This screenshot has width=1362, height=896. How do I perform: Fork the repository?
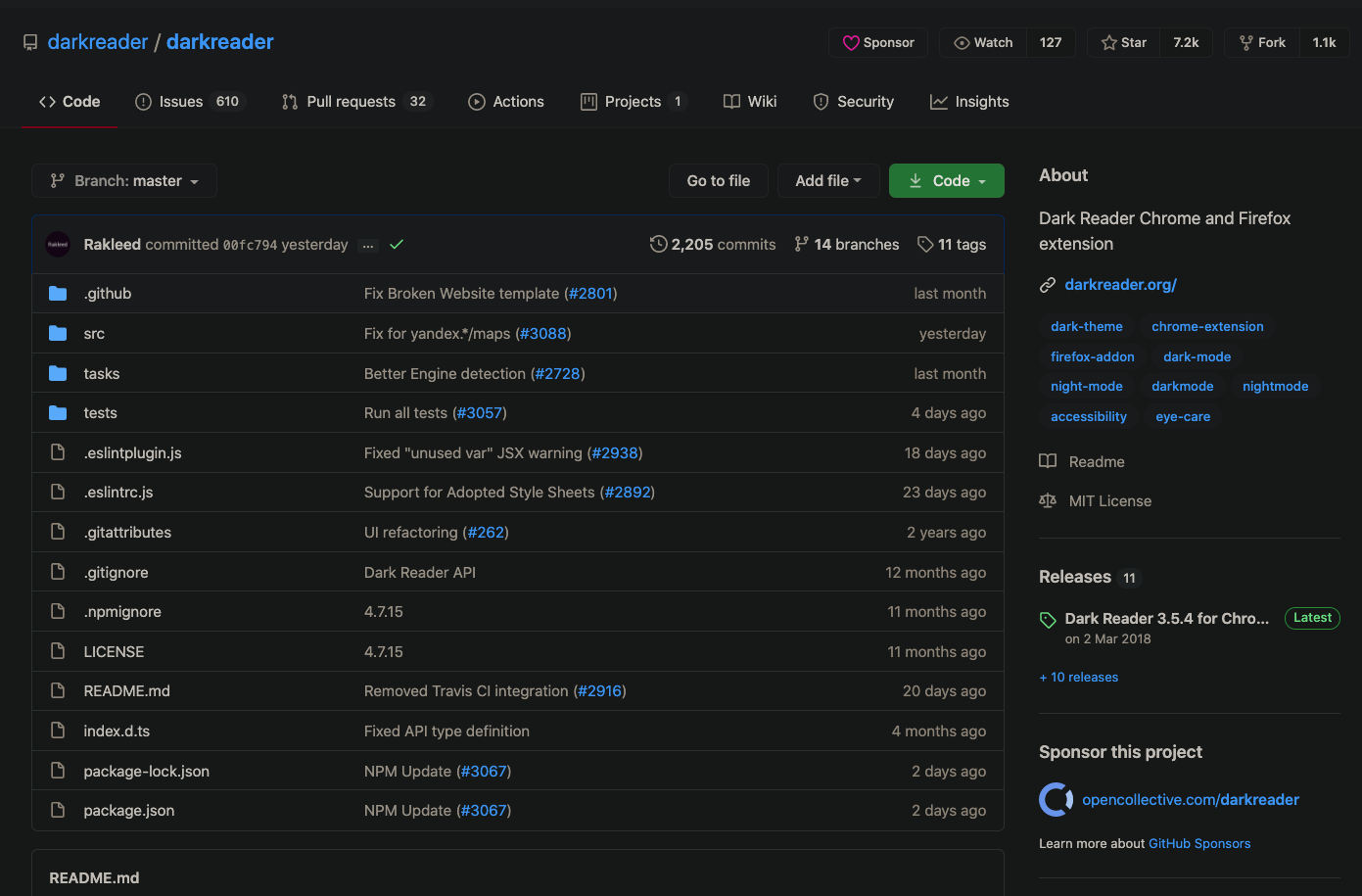[1262, 43]
